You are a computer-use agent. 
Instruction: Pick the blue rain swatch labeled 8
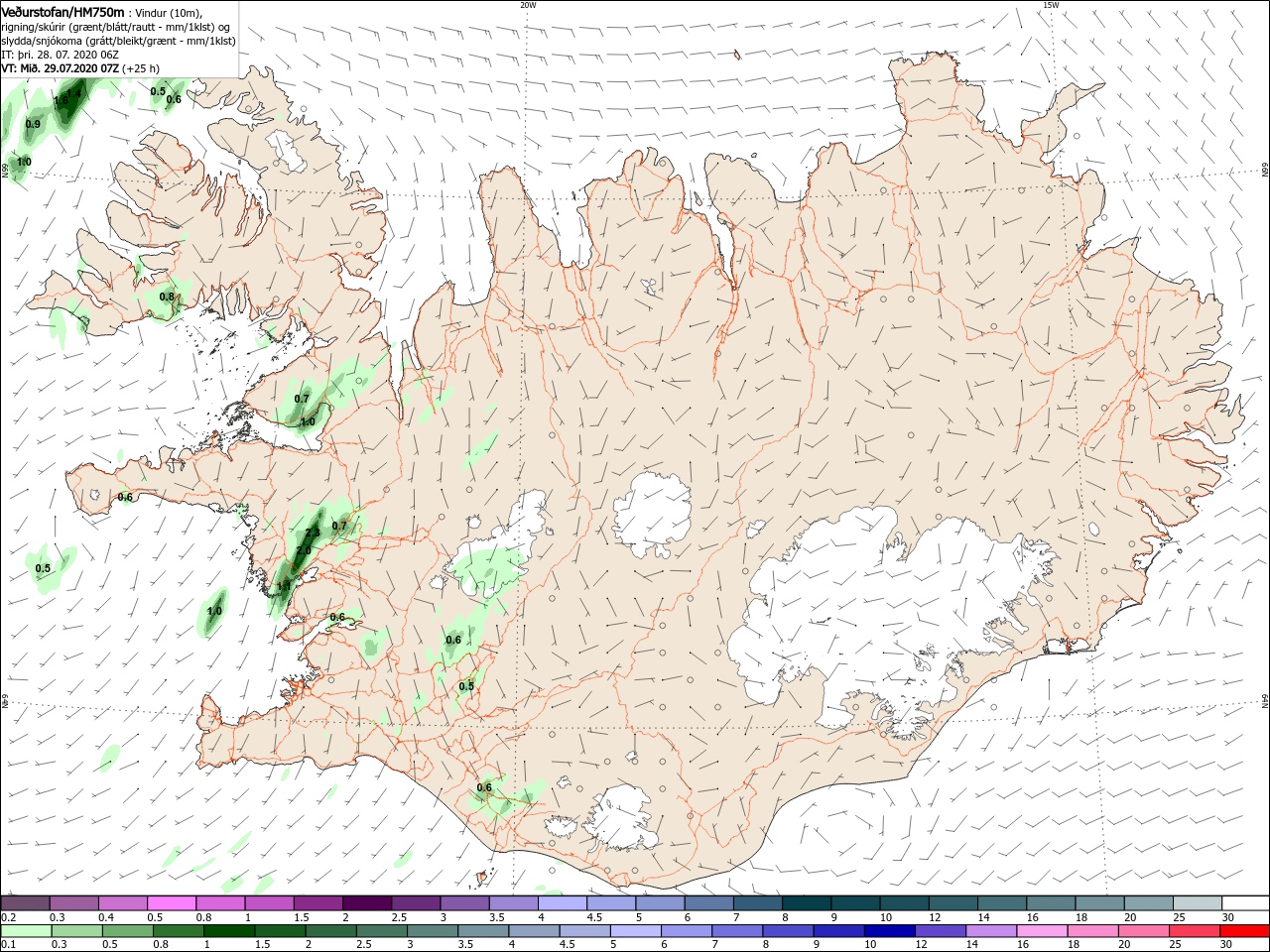click(x=788, y=931)
